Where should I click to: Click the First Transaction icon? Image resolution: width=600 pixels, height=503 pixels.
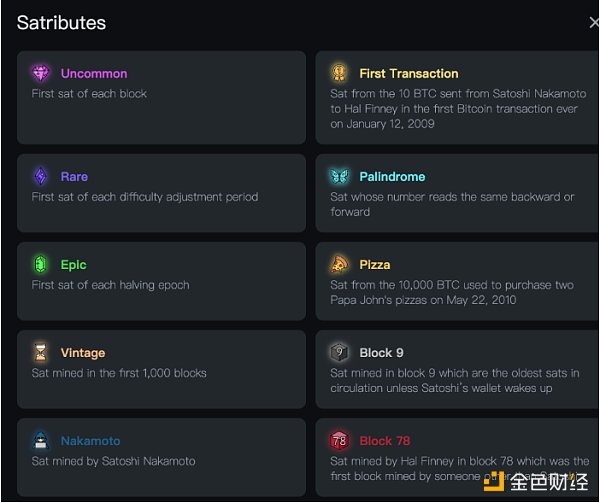tap(339, 73)
